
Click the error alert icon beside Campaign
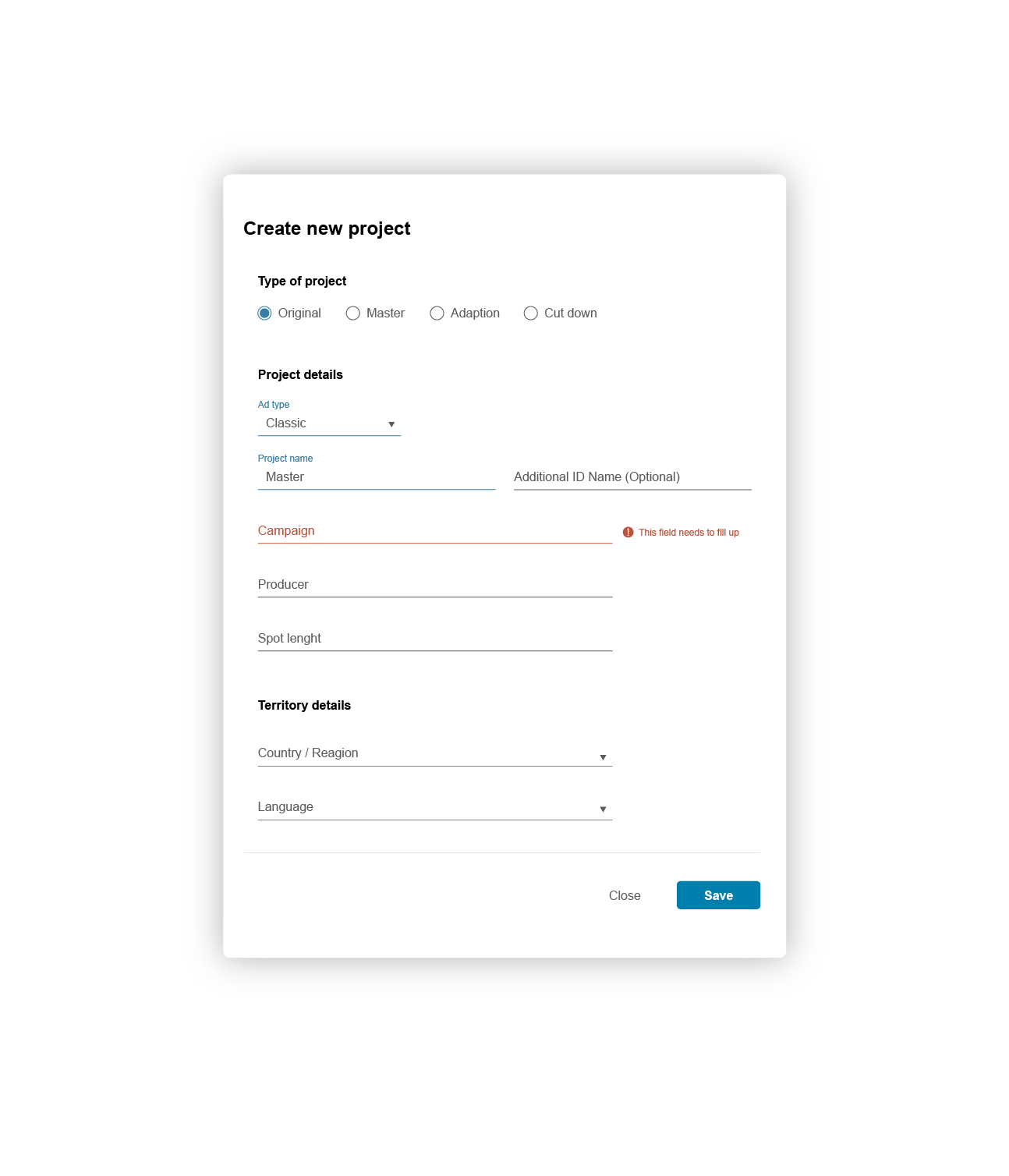tap(628, 531)
